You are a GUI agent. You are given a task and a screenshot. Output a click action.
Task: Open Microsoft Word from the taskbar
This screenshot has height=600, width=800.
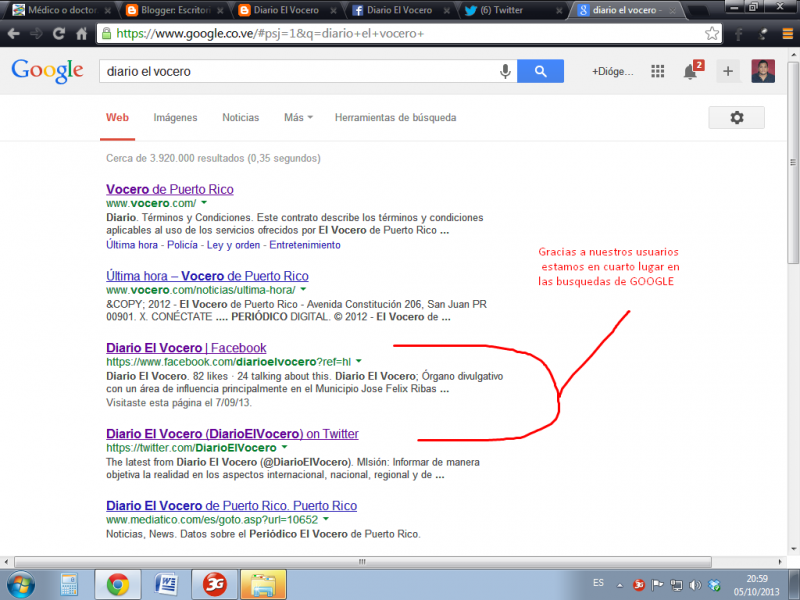coord(166,585)
